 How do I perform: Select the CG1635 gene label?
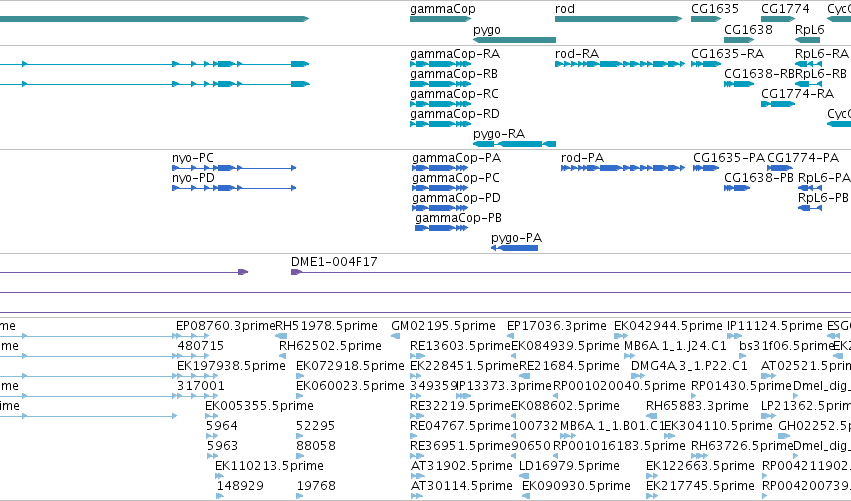[x=715, y=9]
